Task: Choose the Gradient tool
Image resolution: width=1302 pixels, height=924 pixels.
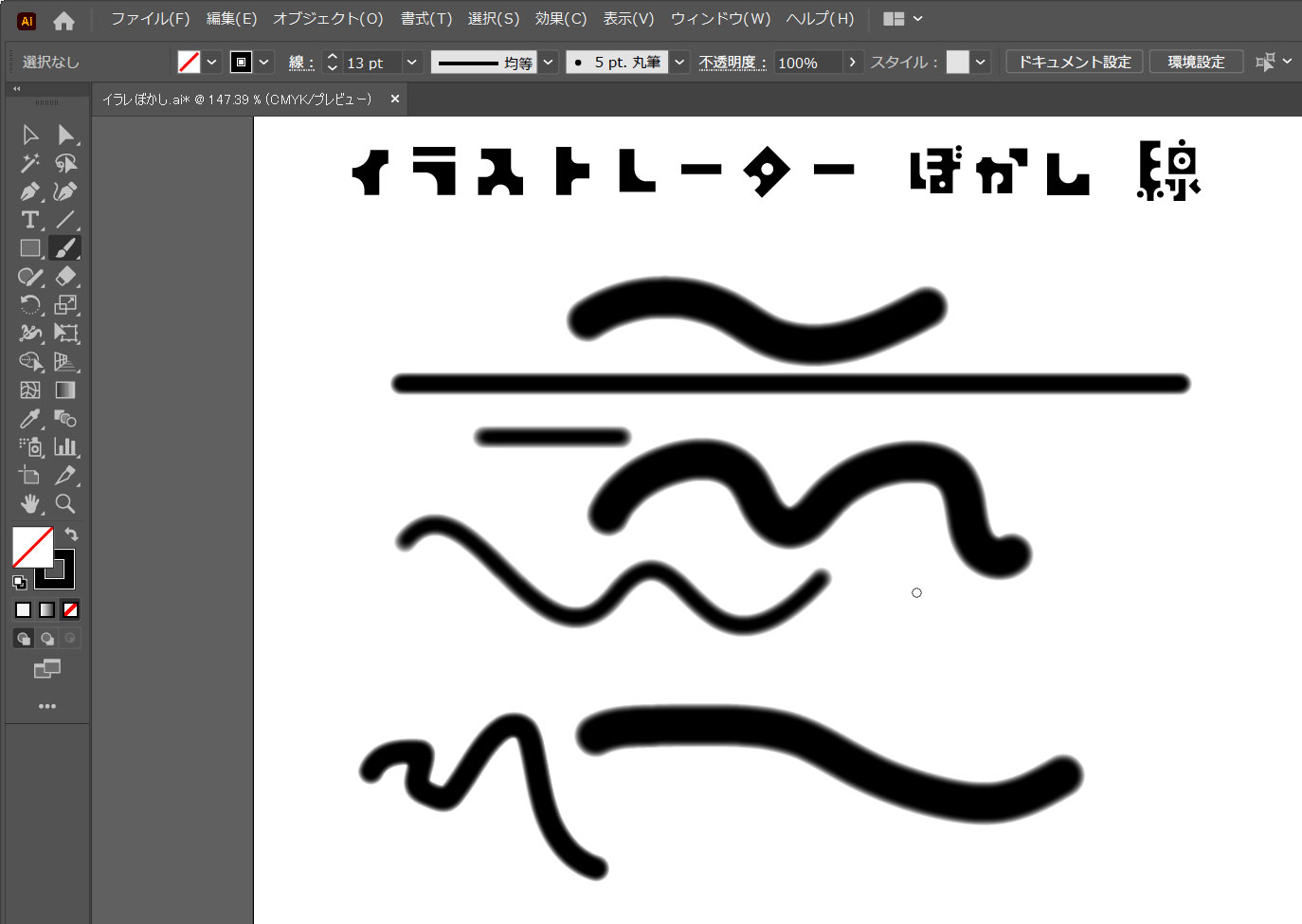Action: pyautogui.click(x=64, y=390)
